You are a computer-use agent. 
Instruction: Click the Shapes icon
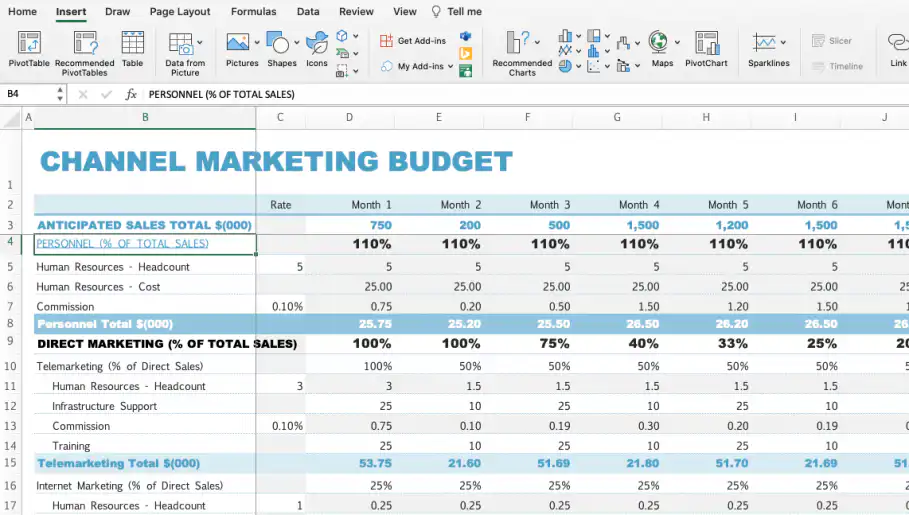click(278, 42)
